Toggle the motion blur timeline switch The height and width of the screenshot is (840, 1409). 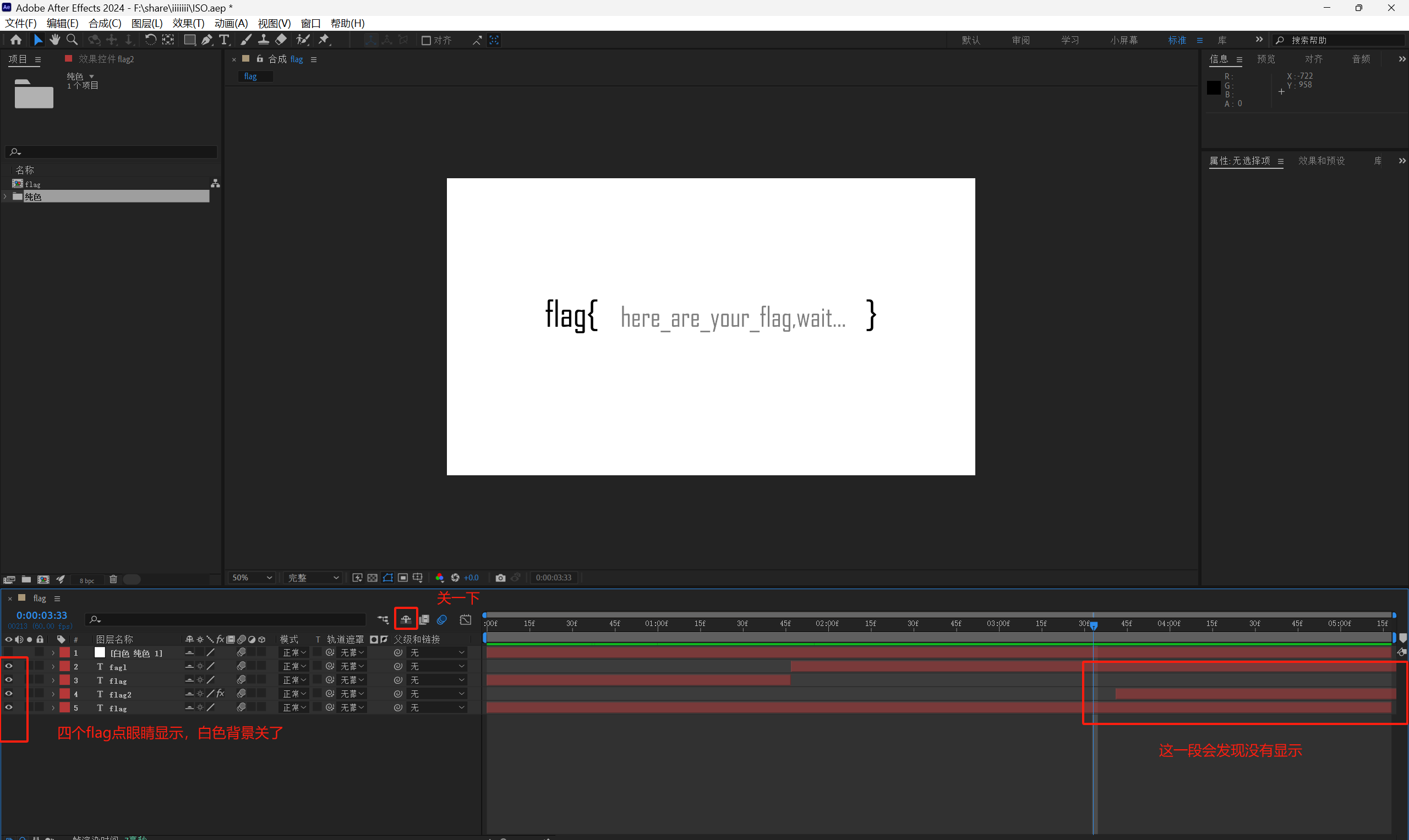pyautogui.click(x=442, y=619)
